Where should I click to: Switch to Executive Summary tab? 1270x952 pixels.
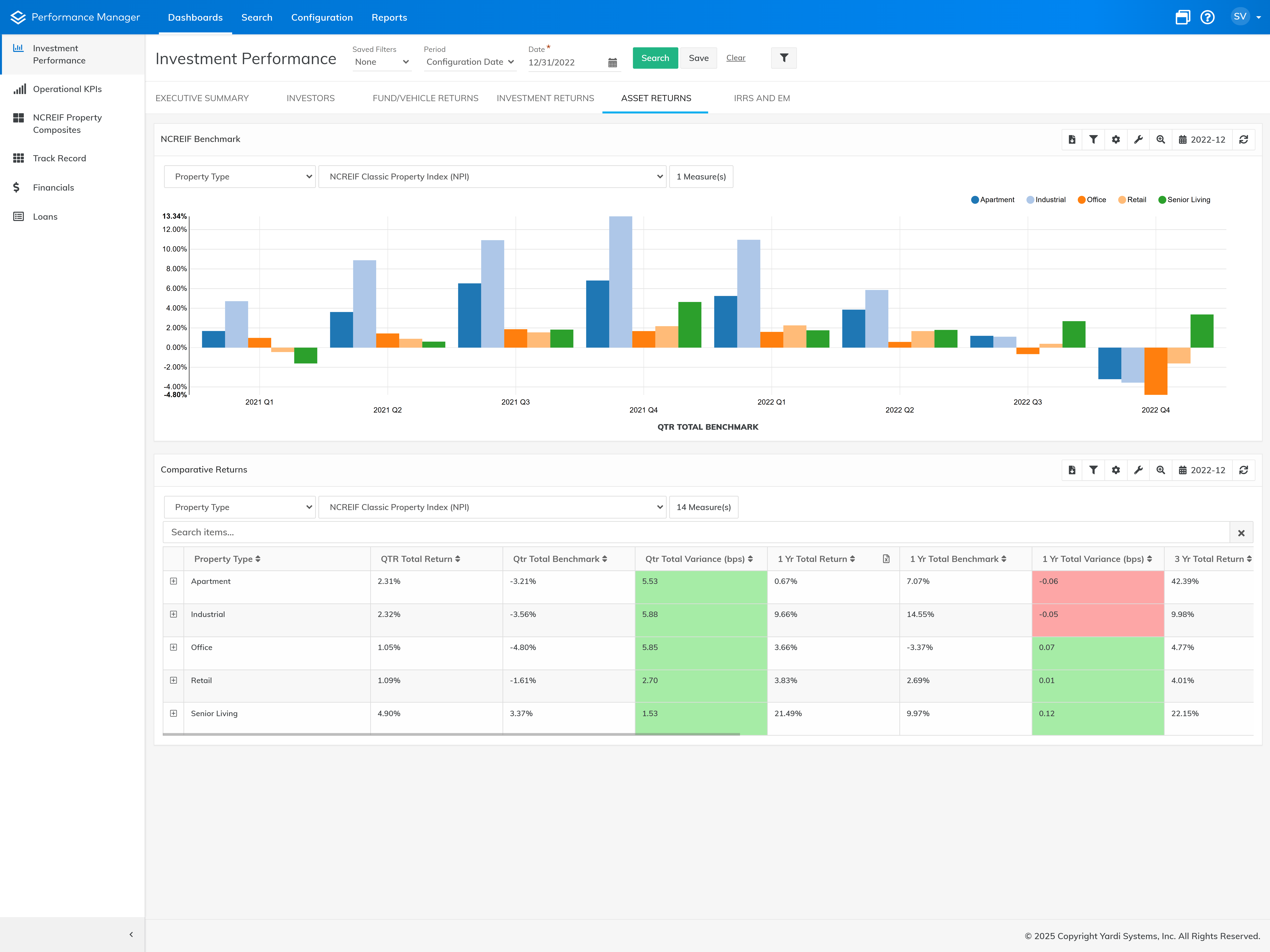point(202,98)
